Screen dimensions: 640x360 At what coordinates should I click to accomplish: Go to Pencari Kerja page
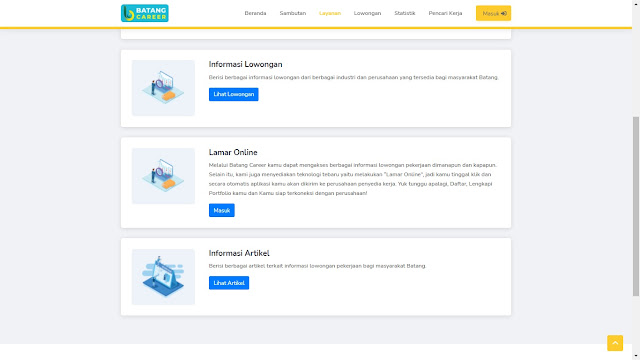pos(445,13)
